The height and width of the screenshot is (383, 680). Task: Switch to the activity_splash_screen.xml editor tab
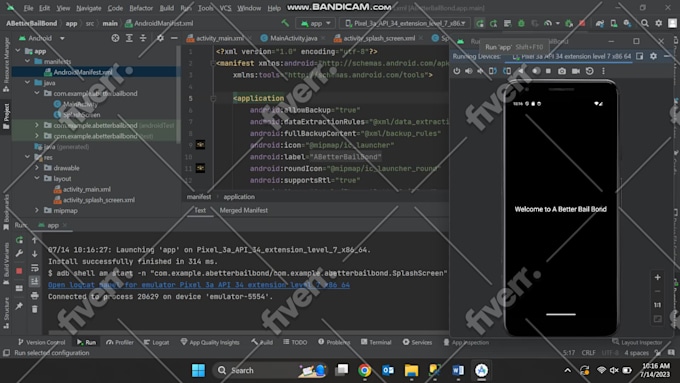click(379, 38)
